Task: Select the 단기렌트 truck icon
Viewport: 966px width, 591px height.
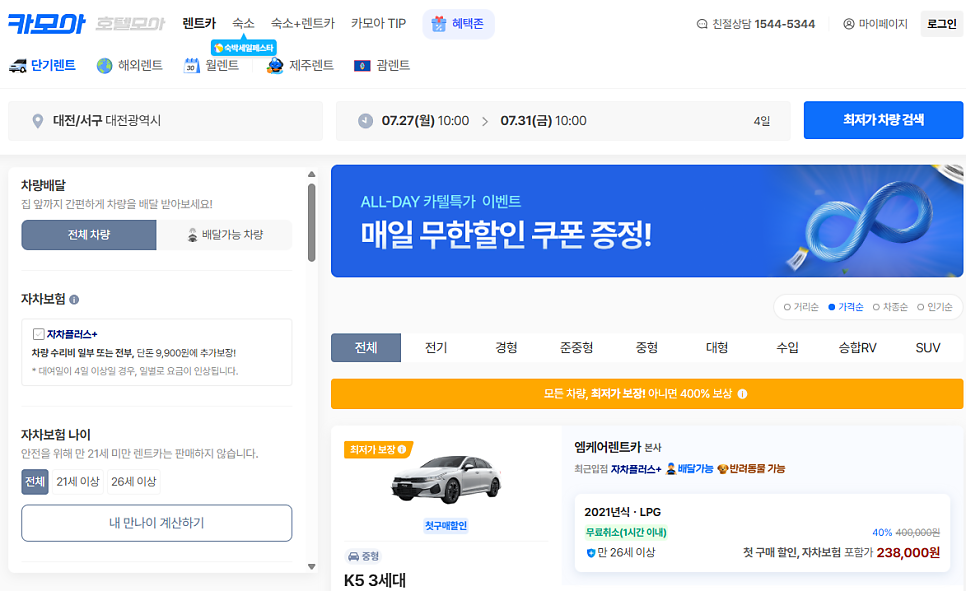Action: pos(18,66)
